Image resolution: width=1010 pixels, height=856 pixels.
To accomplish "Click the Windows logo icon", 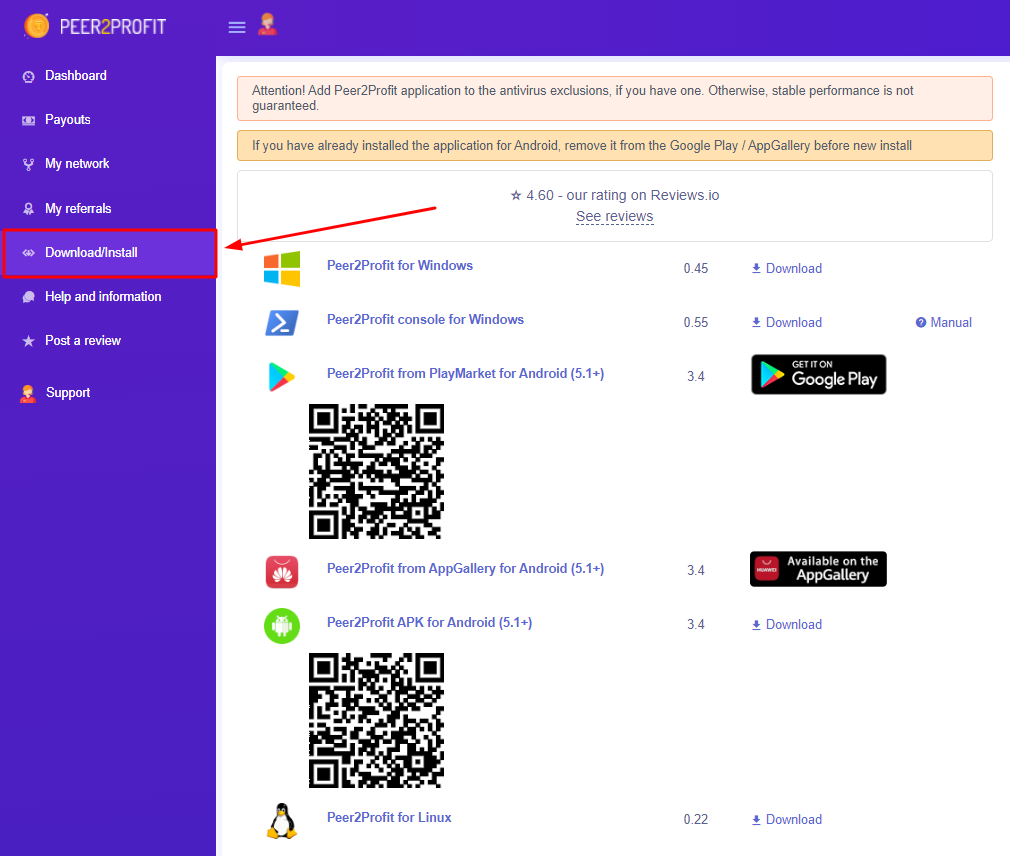I will click(282, 269).
